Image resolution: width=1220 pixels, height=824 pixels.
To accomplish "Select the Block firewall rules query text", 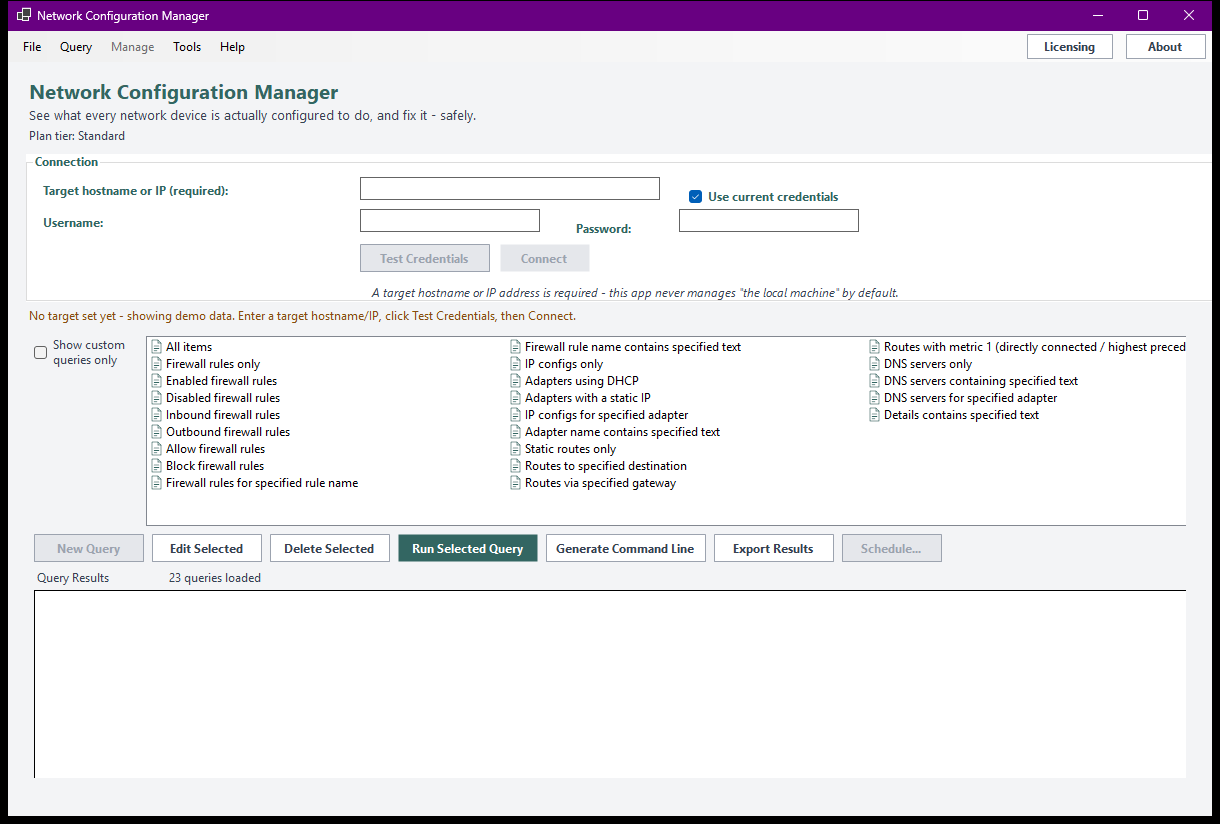I will pyautogui.click(x=215, y=466).
